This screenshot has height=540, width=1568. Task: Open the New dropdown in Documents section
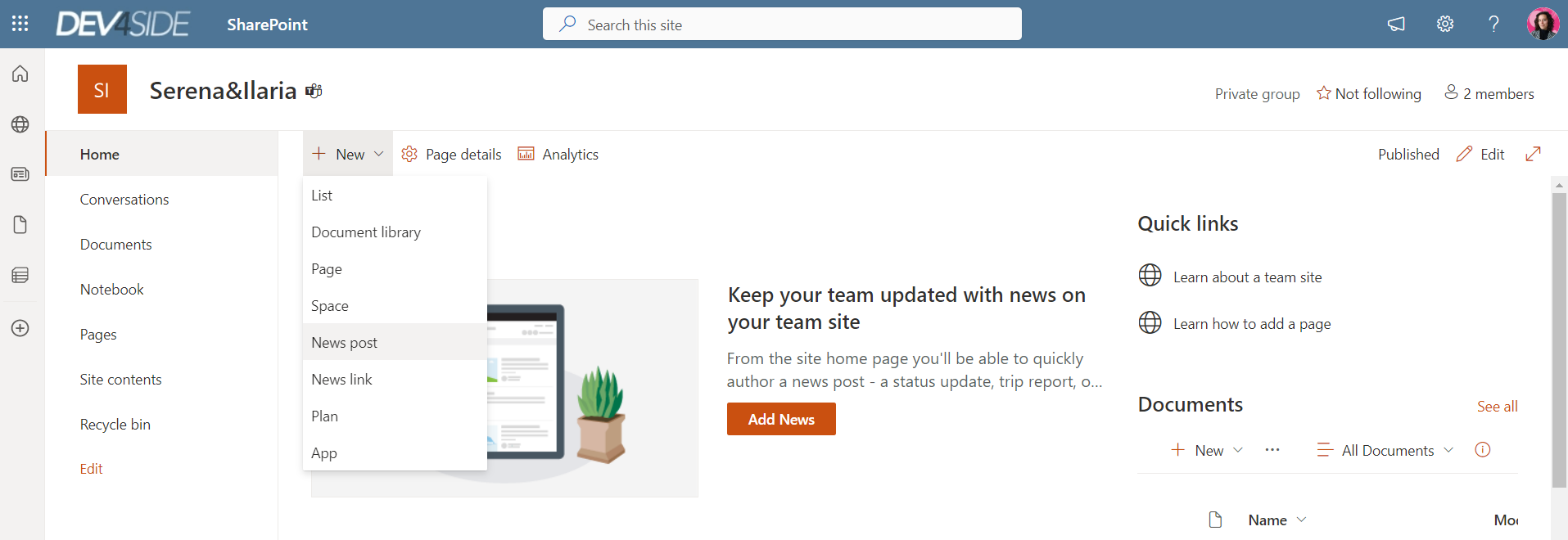click(x=1208, y=450)
